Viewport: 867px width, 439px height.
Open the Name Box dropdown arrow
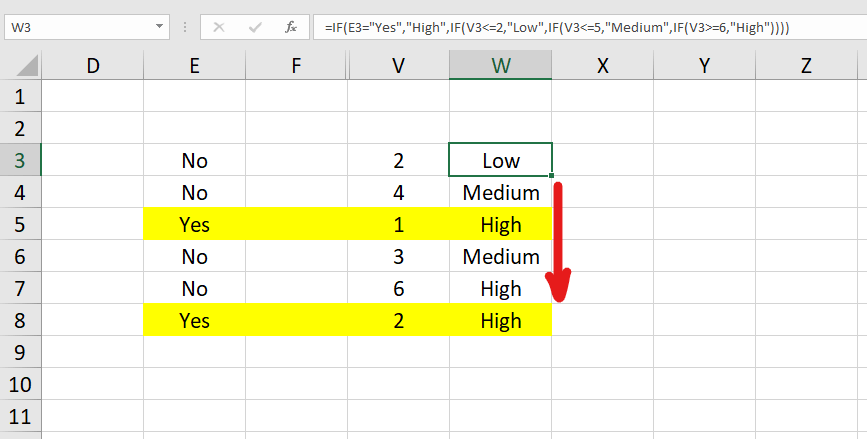point(159,27)
